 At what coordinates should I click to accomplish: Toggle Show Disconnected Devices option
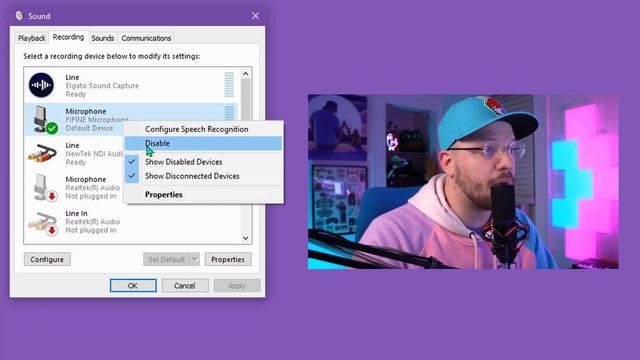click(203, 176)
